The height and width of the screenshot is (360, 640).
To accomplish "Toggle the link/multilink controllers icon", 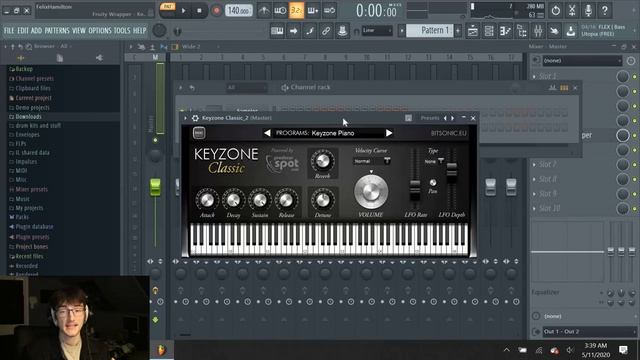I will [326, 31].
